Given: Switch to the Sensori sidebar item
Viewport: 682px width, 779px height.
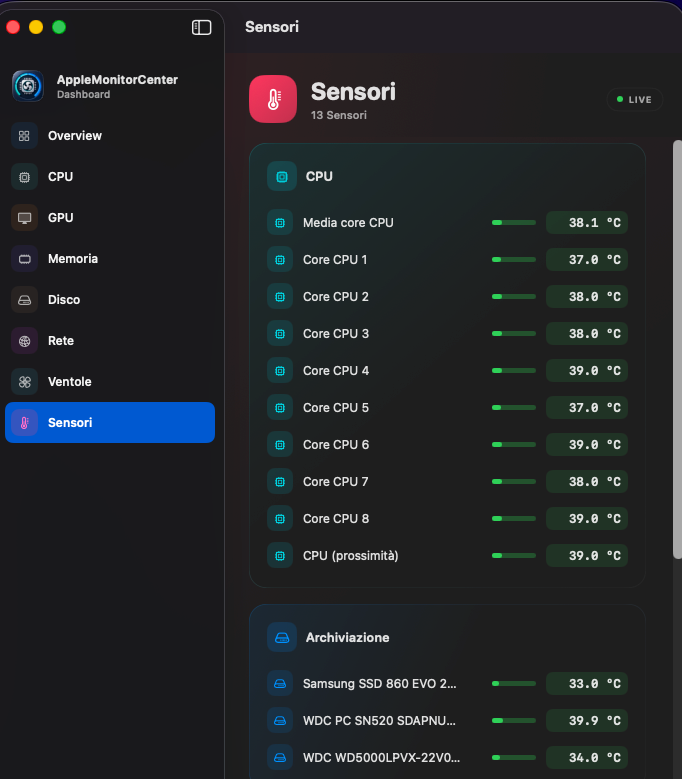Looking at the screenshot, I should click(110, 422).
